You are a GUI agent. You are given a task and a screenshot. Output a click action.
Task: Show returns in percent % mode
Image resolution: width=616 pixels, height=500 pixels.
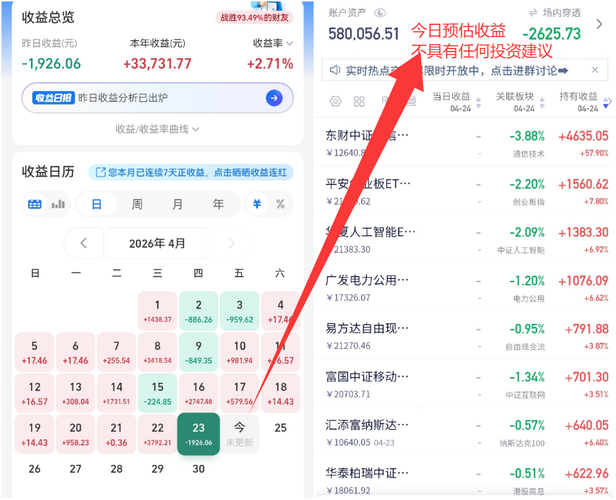pos(280,204)
